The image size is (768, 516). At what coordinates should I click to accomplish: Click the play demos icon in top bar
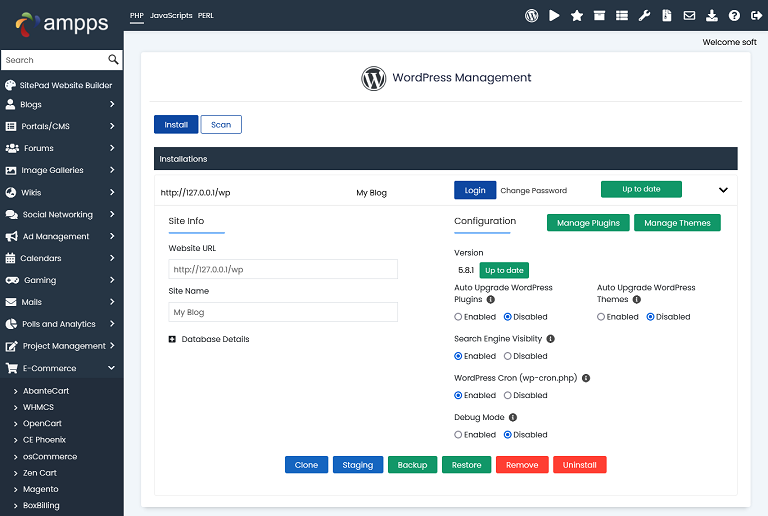(554, 16)
